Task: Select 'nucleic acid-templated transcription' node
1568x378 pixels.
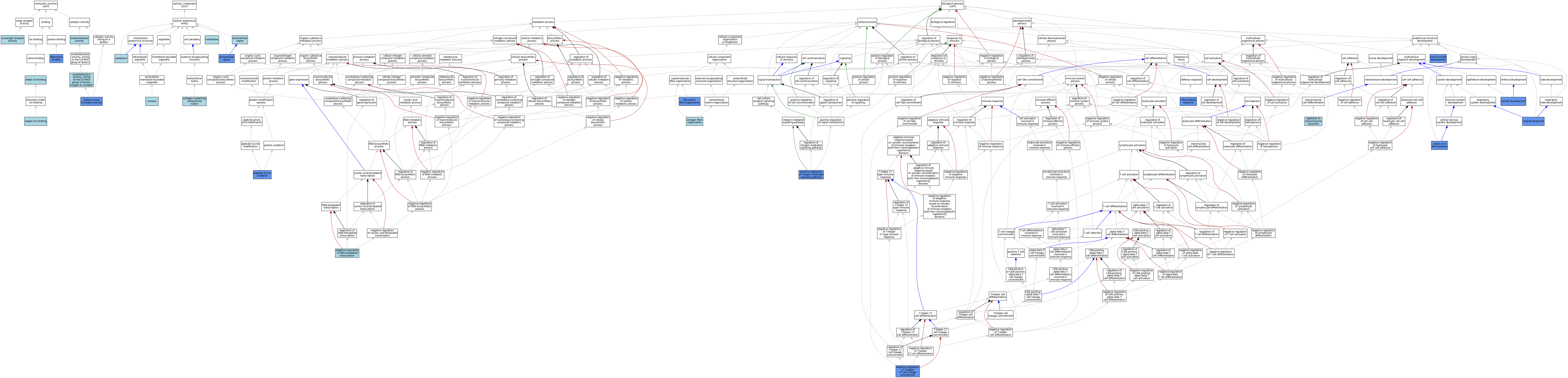Action: coord(368,175)
